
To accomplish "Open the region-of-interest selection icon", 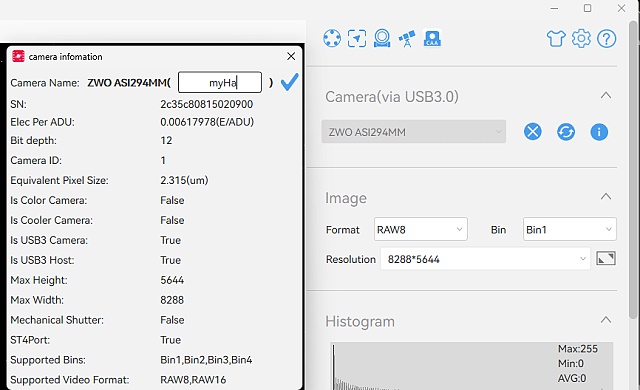I will coord(357,38).
